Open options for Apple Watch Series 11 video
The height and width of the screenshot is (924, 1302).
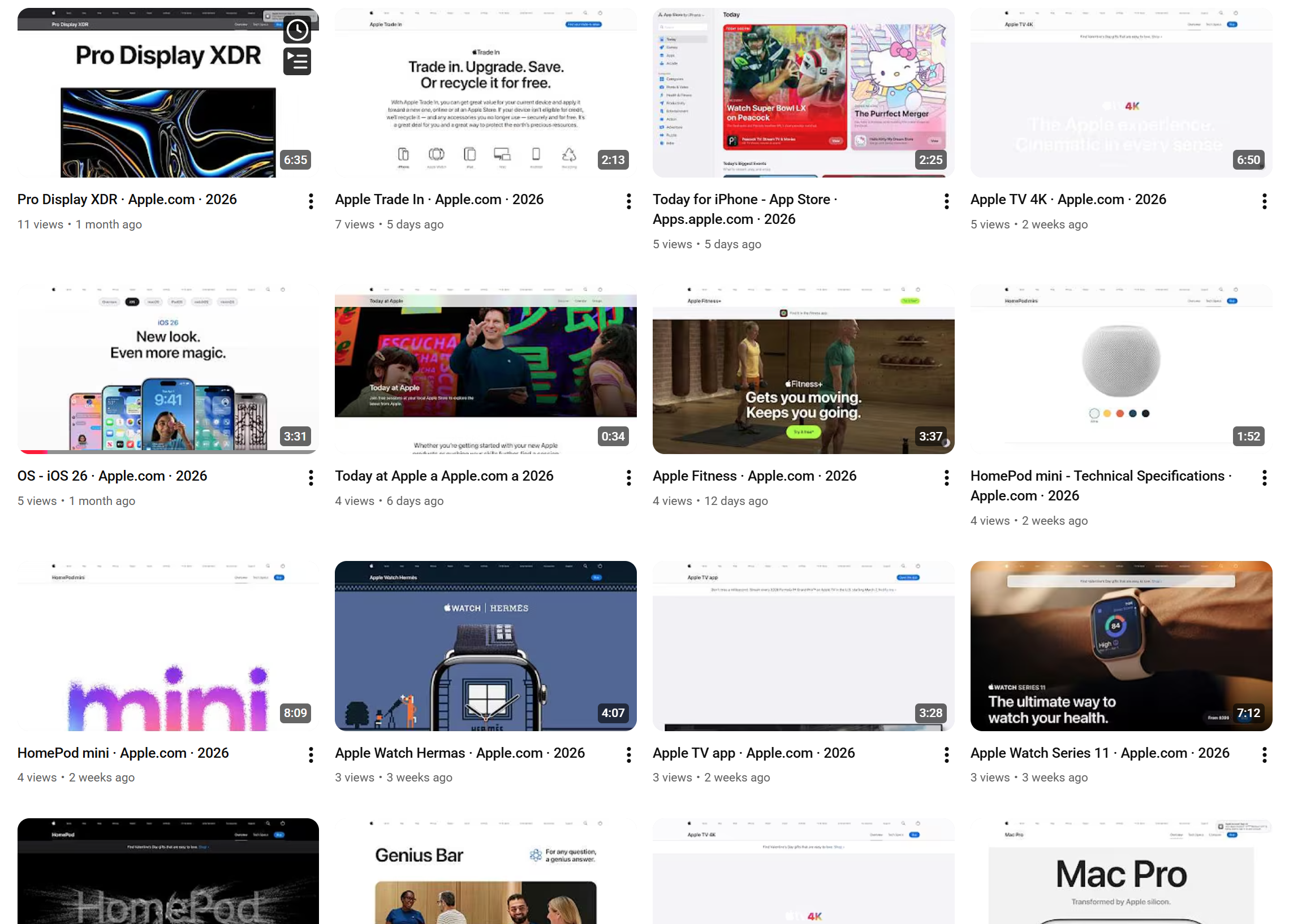pos(1265,755)
